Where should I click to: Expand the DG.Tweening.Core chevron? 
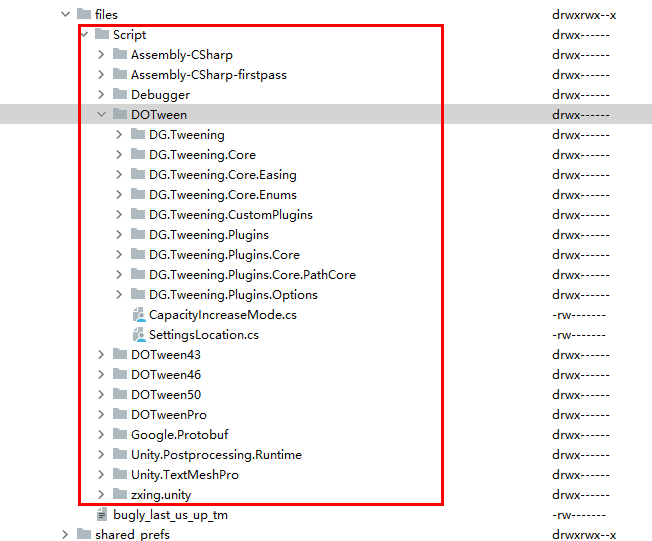[x=119, y=154]
